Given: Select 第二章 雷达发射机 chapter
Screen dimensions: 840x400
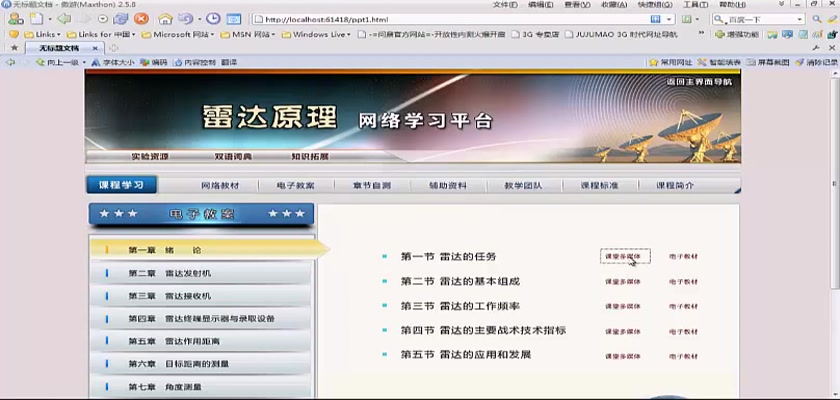Looking at the screenshot, I should pyautogui.click(x=201, y=273).
